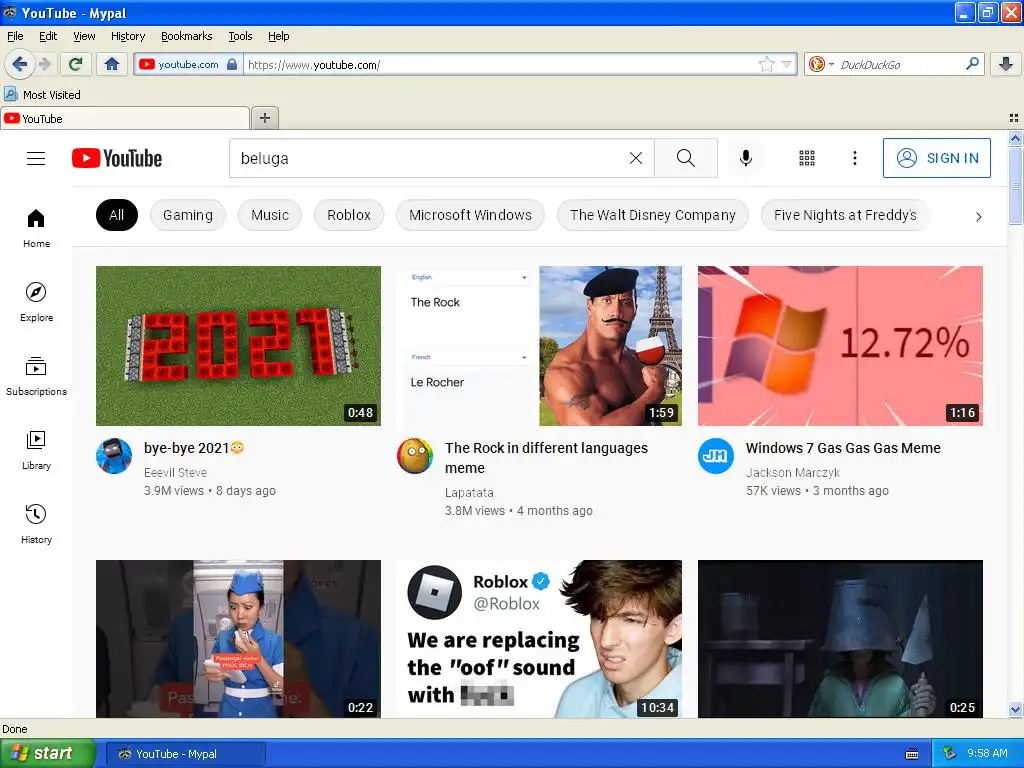Select the All filter chip
Image resolution: width=1024 pixels, height=768 pixels.
[117, 215]
